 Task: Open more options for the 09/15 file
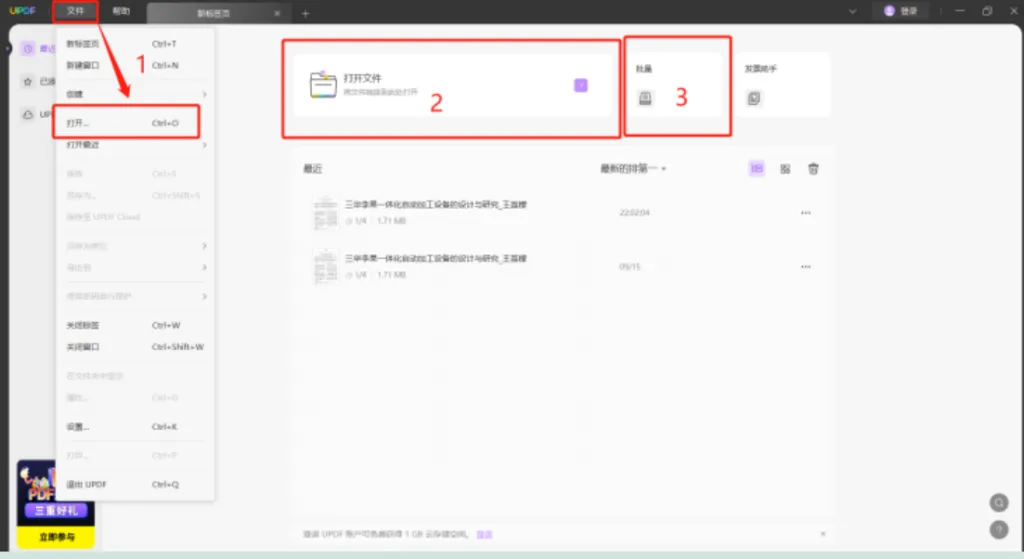[806, 267]
